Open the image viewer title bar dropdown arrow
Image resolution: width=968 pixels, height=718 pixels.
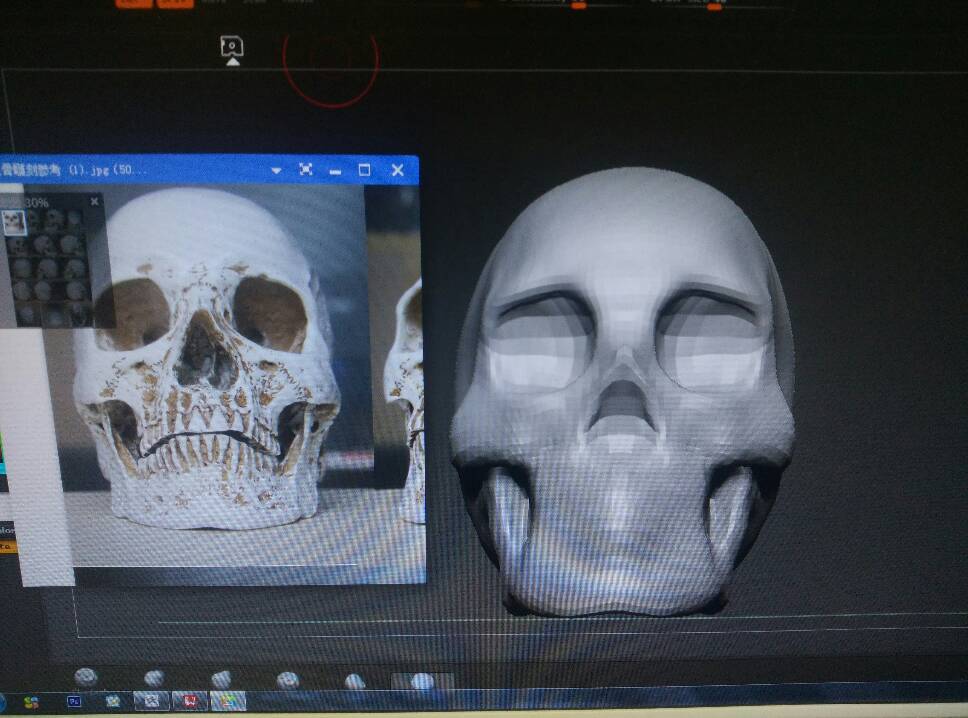276,170
